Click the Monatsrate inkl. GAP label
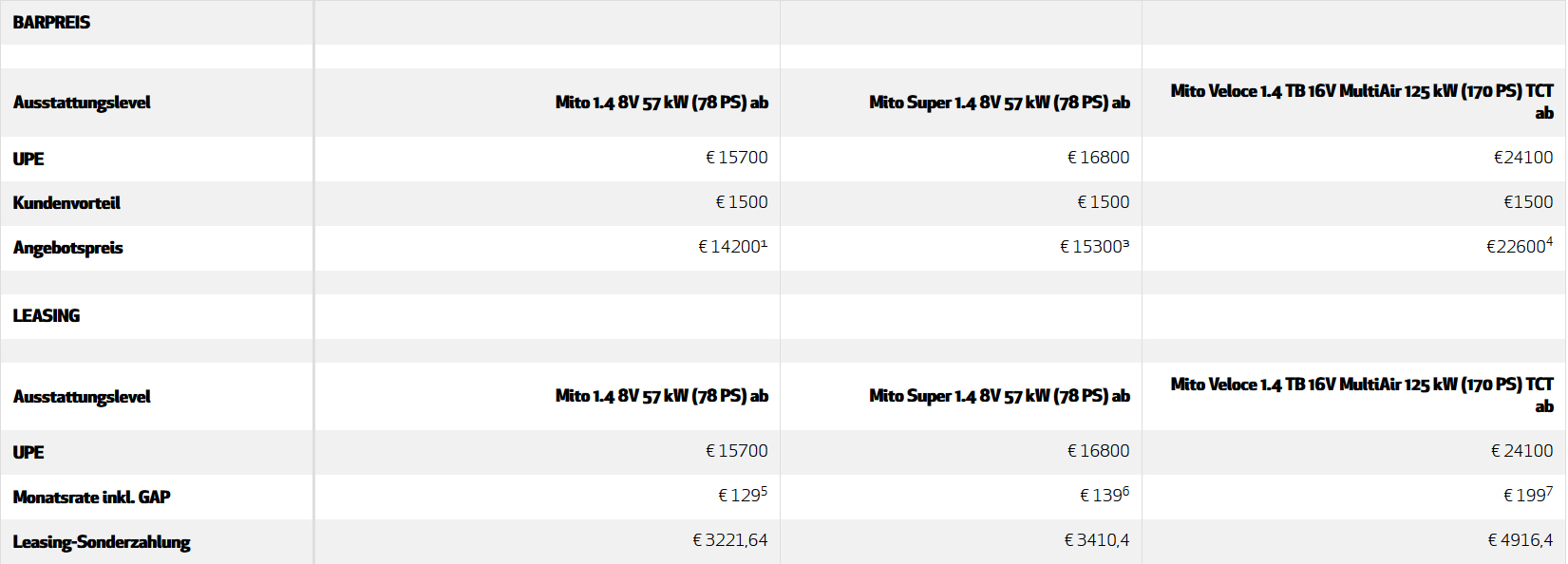This screenshot has width=1568, height=564. 91,498
